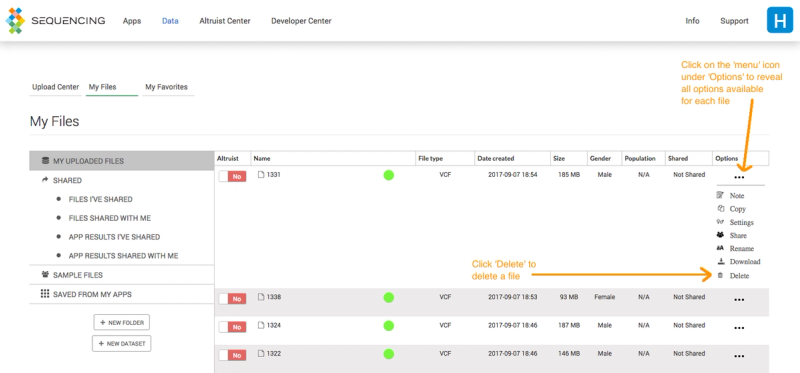Click the 2017-09-07 18:54 date cell
This screenshot has height=373, width=800.
(x=513, y=175)
